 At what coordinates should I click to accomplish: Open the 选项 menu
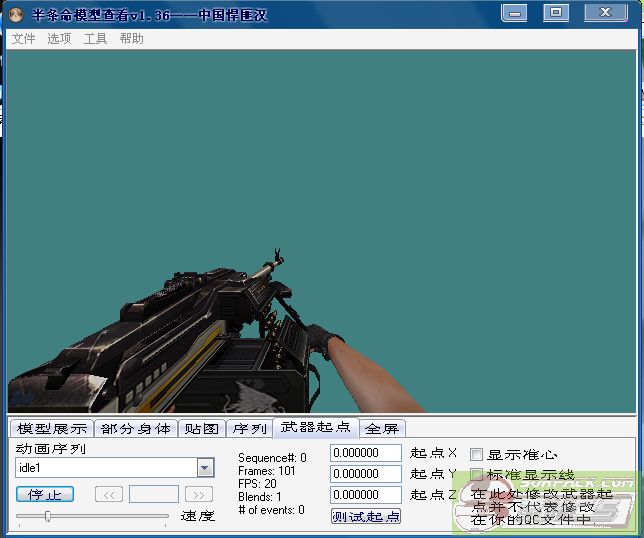click(59, 38)
